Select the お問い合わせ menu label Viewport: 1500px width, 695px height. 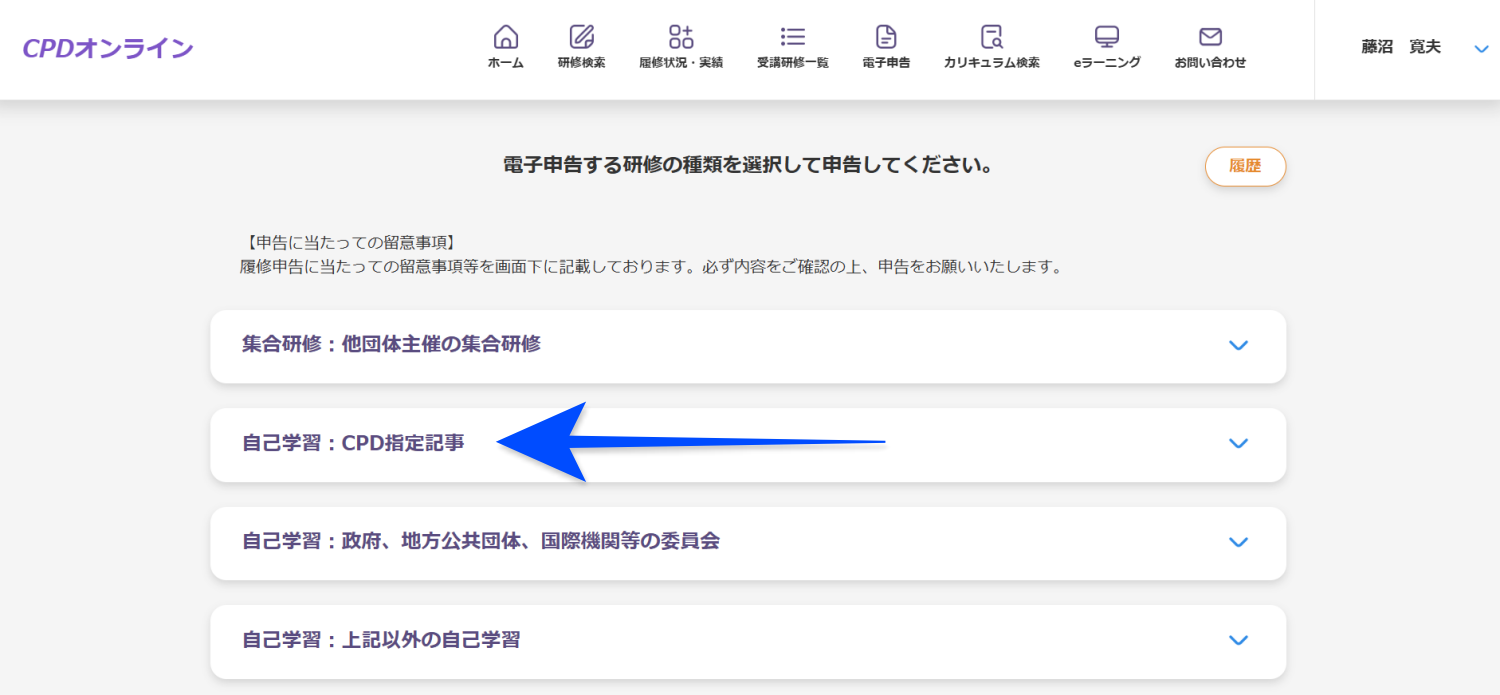pos(1210,63)
